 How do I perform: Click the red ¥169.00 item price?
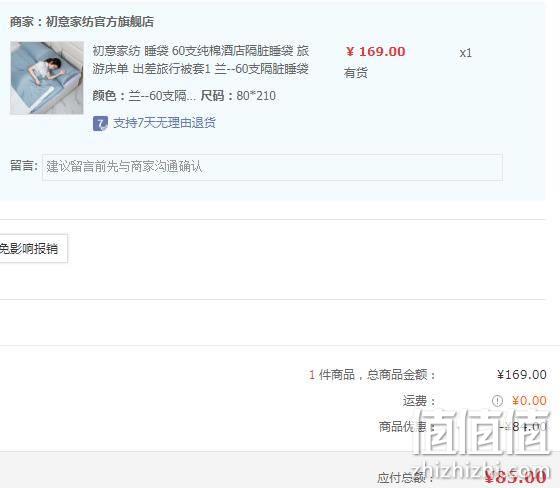[x=375, y=52]
